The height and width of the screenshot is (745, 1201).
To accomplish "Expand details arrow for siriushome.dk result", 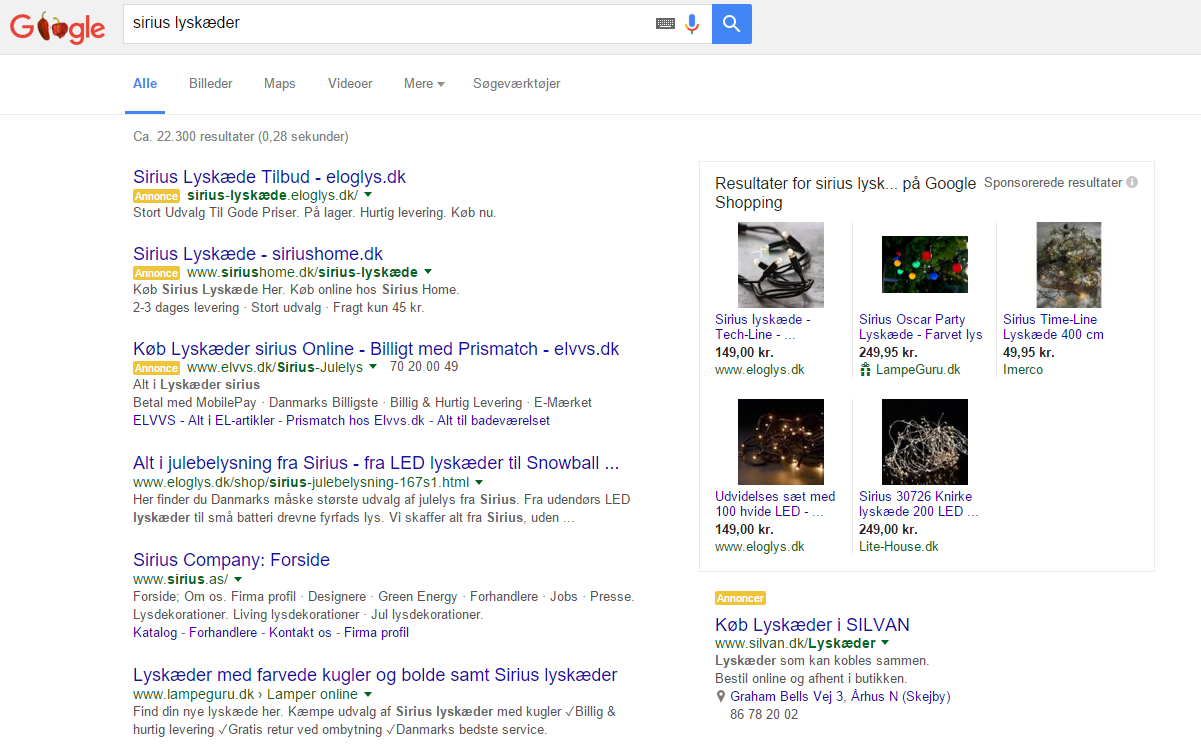I will pos(428,272).
